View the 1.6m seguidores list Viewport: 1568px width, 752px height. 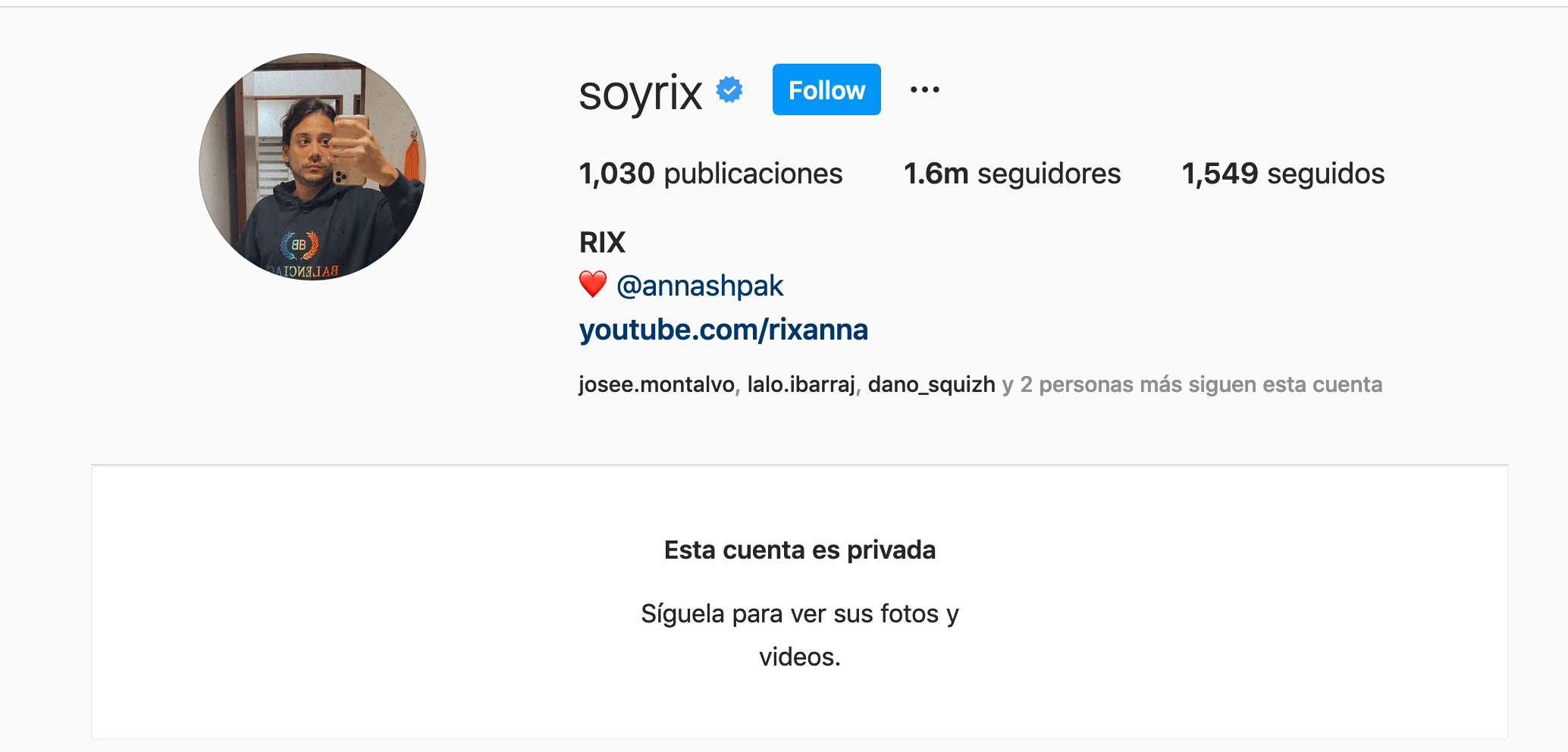click(1012, 174)
